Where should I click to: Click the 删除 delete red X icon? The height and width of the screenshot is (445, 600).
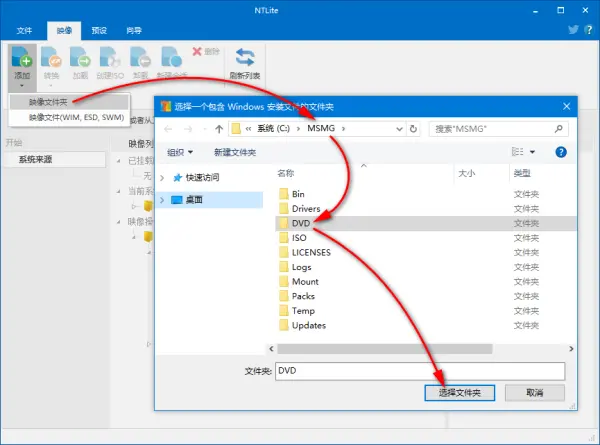point(197,52)
